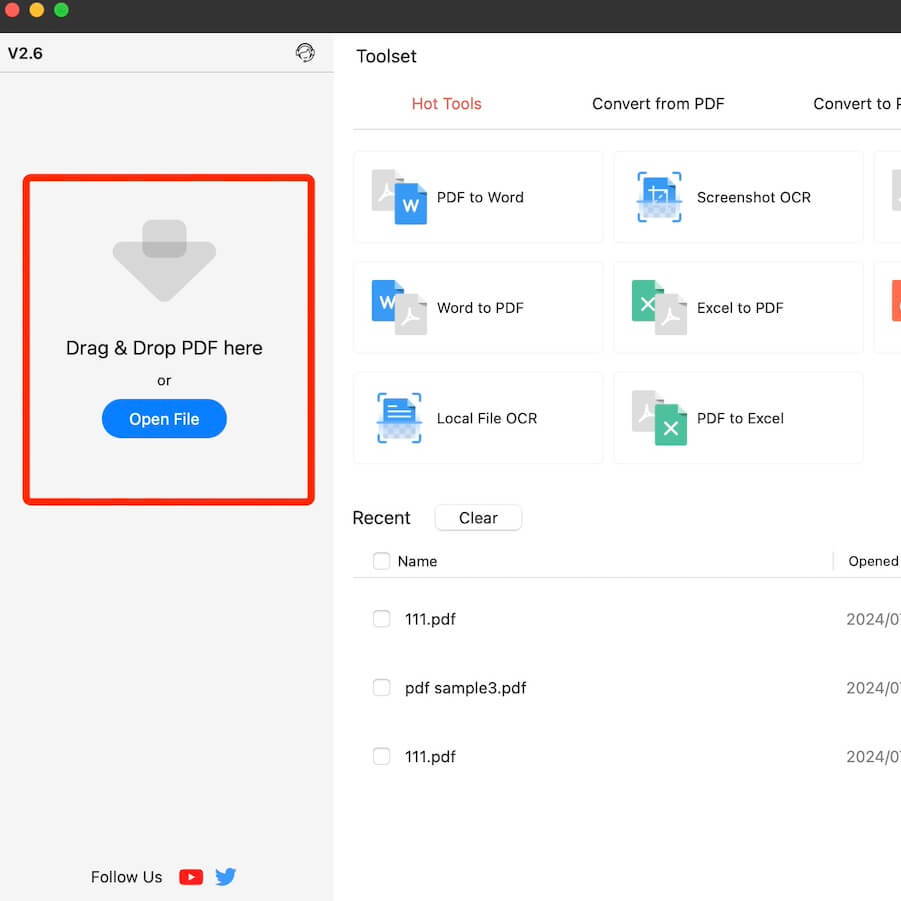
Task: Select the Excel to PDF label
Action: tap(740, 307)
